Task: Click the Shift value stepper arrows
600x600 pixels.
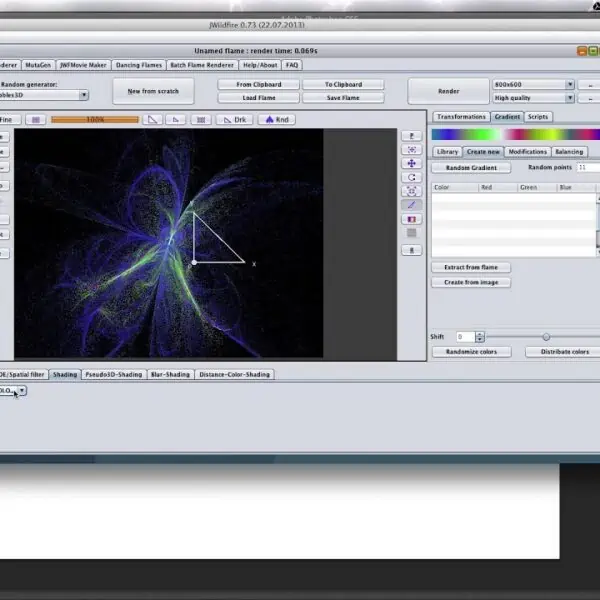Action: [480, 337]
